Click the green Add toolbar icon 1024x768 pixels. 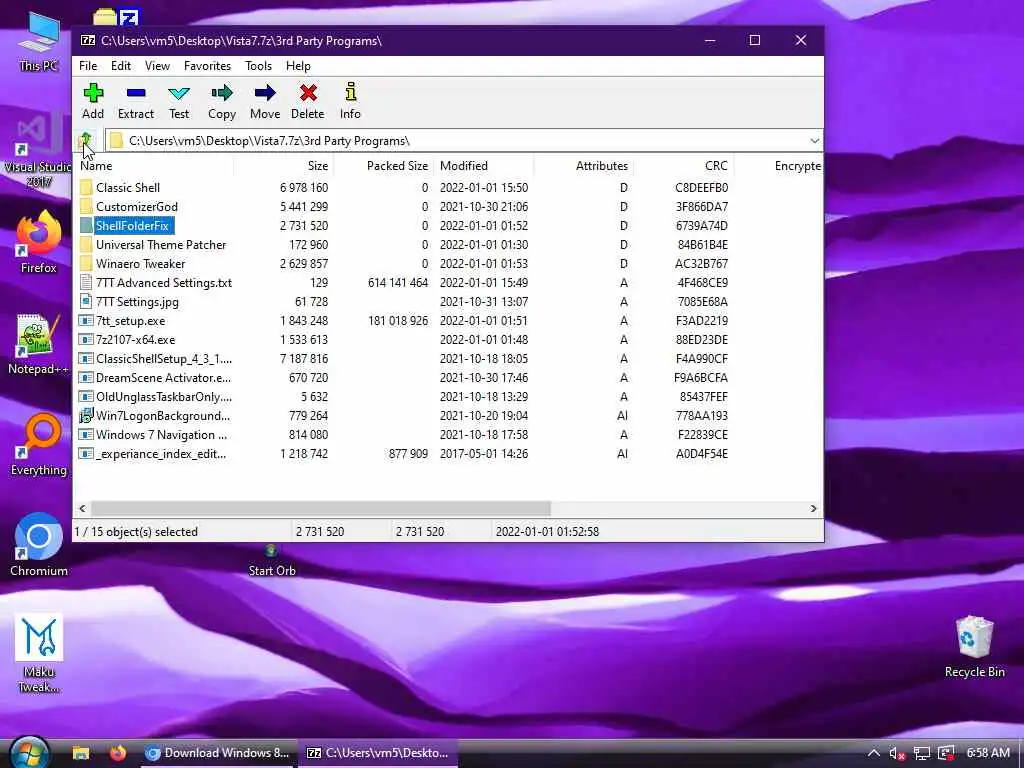point(93,93)
